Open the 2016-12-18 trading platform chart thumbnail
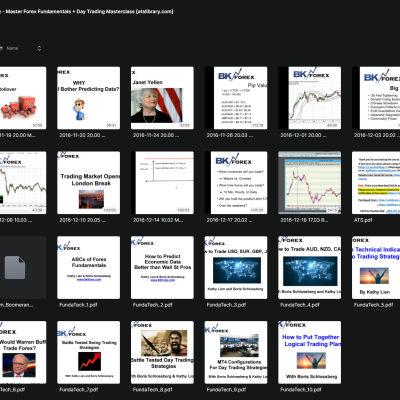Image resolution: width=400 pixels, height=400 pixels. tap(310, 183)
